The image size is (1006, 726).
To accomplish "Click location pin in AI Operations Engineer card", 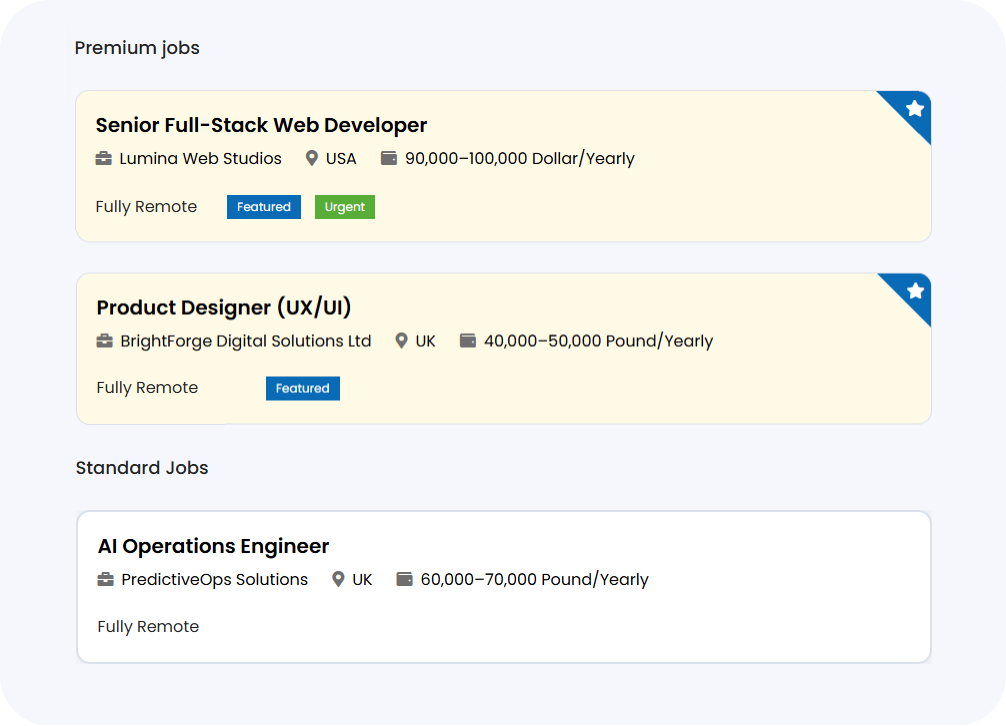I will (x=338, y=580).
